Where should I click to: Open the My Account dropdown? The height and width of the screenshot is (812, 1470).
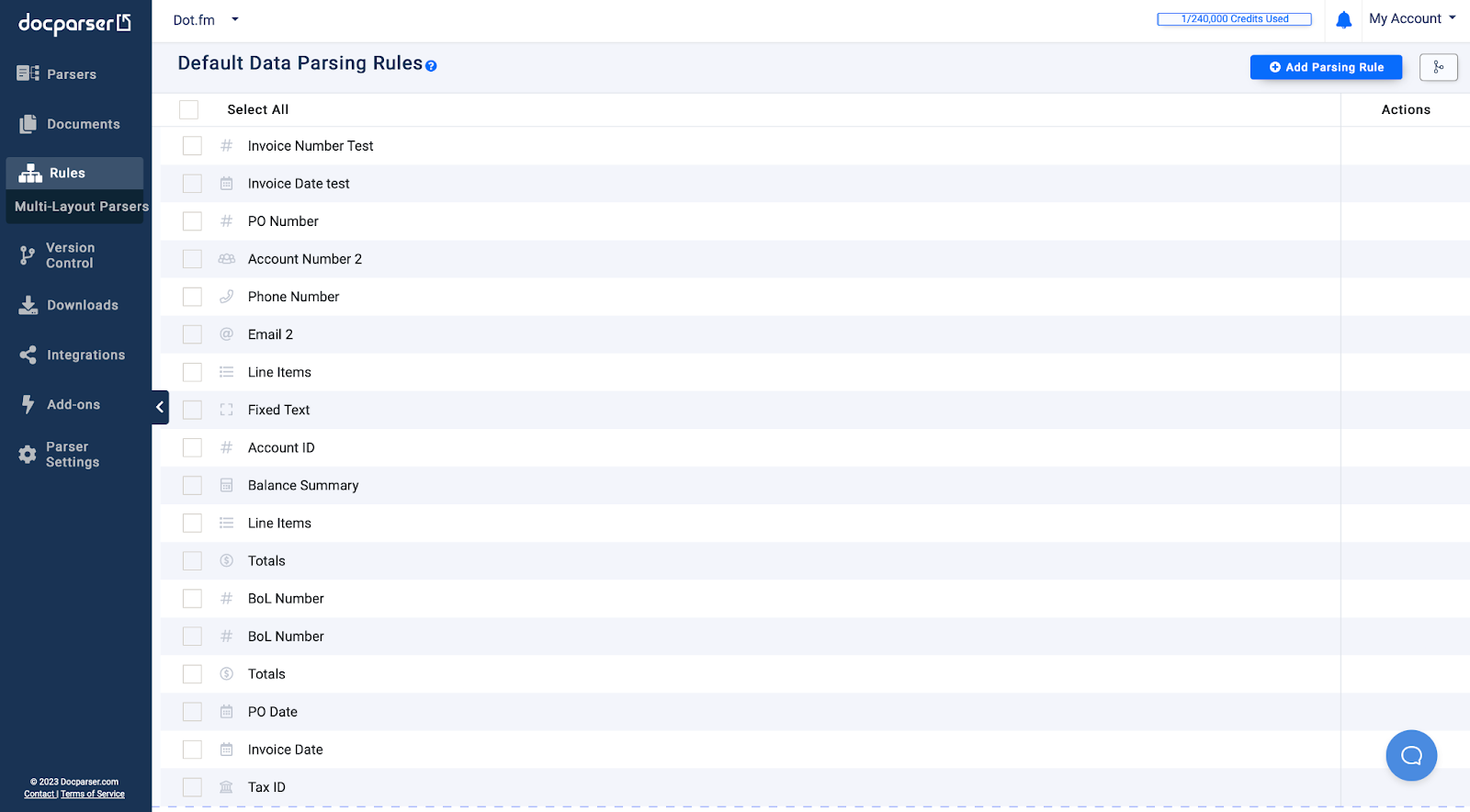(1412, 18)
